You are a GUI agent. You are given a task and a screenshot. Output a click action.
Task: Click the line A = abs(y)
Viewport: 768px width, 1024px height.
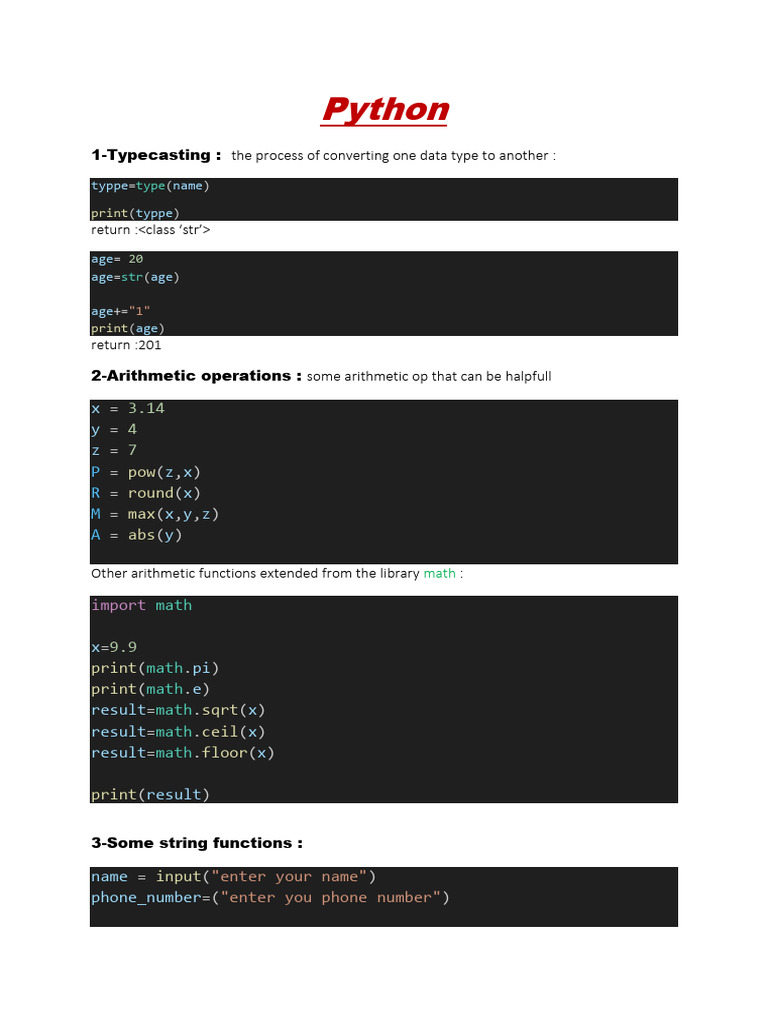click(137, 535)
